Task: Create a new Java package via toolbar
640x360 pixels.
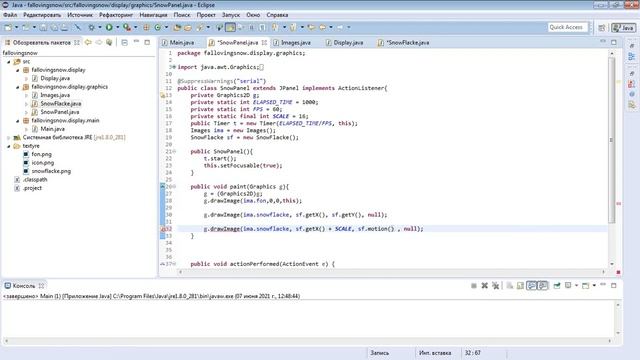Action: coord(146,27)
